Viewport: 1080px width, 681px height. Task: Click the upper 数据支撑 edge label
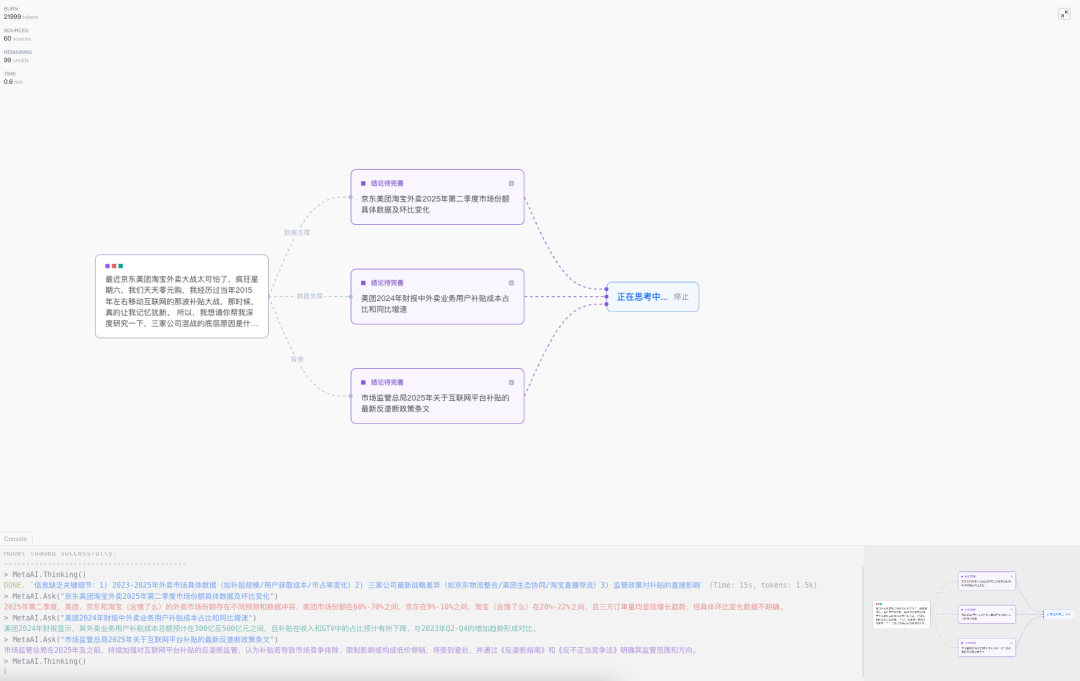point(297,232)
